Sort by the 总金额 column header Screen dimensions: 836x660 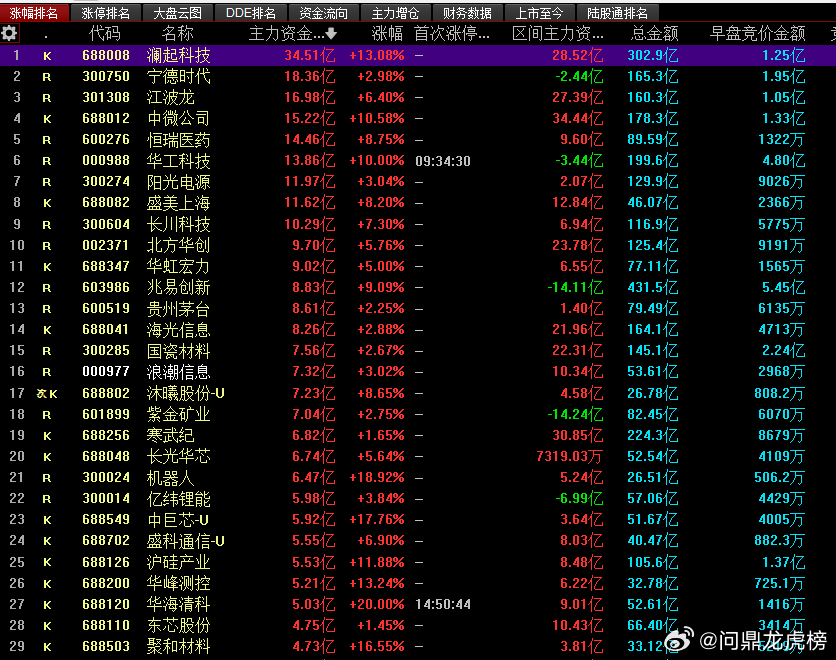click(654, 34)
